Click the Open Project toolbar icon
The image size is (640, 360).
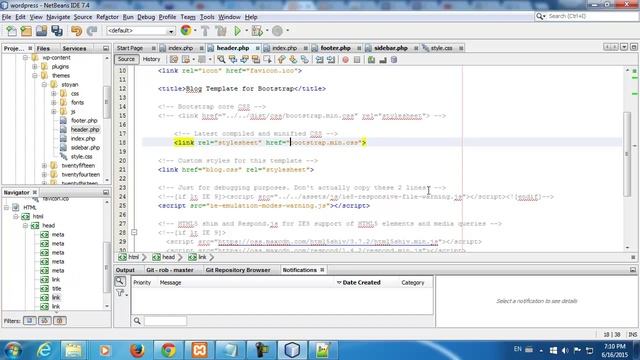tap(41, 31)
